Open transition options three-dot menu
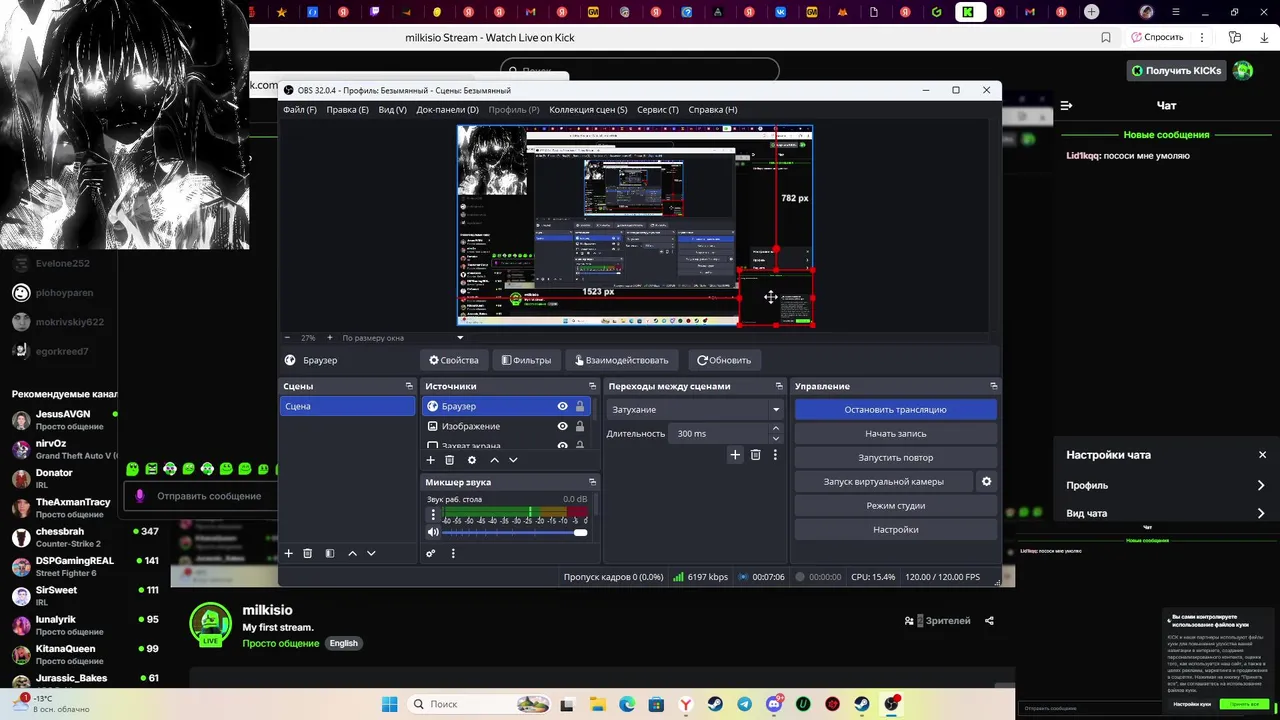The height and width of the screenshot is (720, 1280). pos(775,455)
